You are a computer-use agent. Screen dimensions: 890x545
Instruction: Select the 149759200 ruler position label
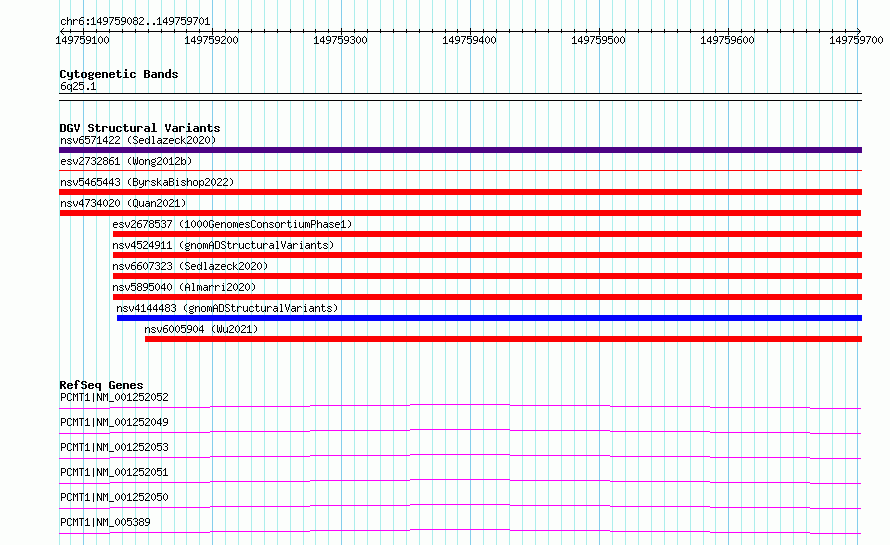tap(211, 40)
